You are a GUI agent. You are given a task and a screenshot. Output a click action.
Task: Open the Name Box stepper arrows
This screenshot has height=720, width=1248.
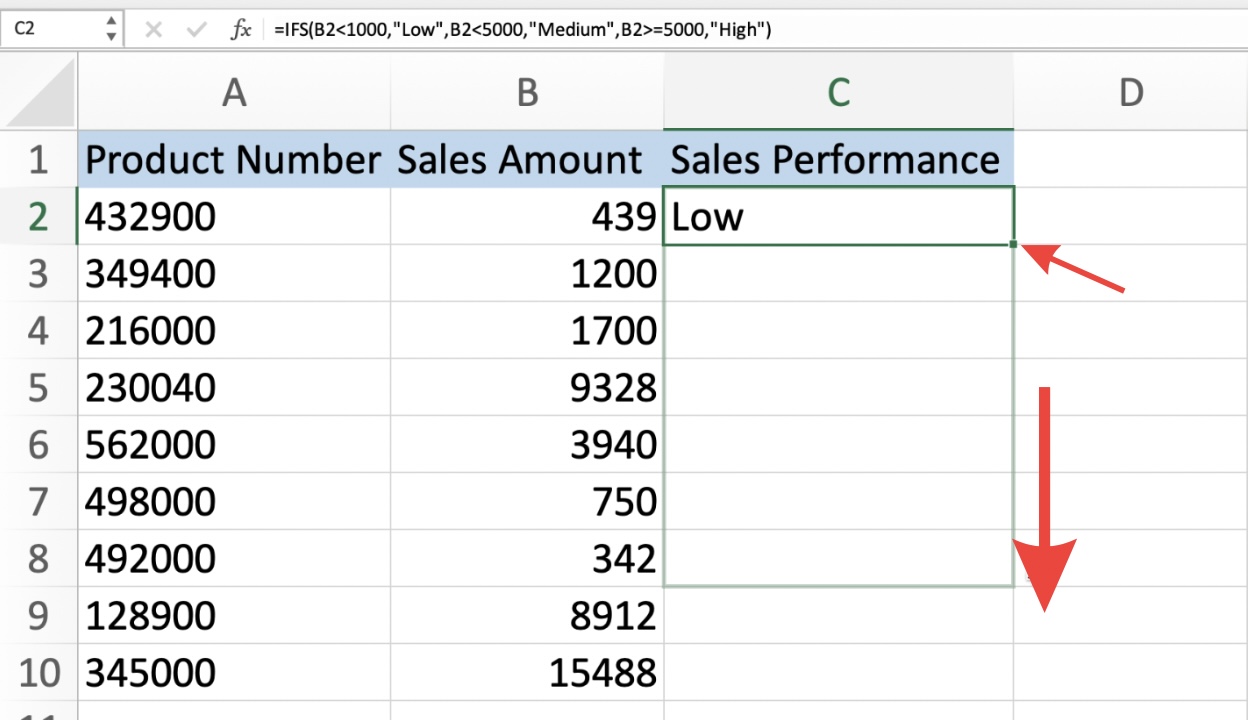(111, 29)
